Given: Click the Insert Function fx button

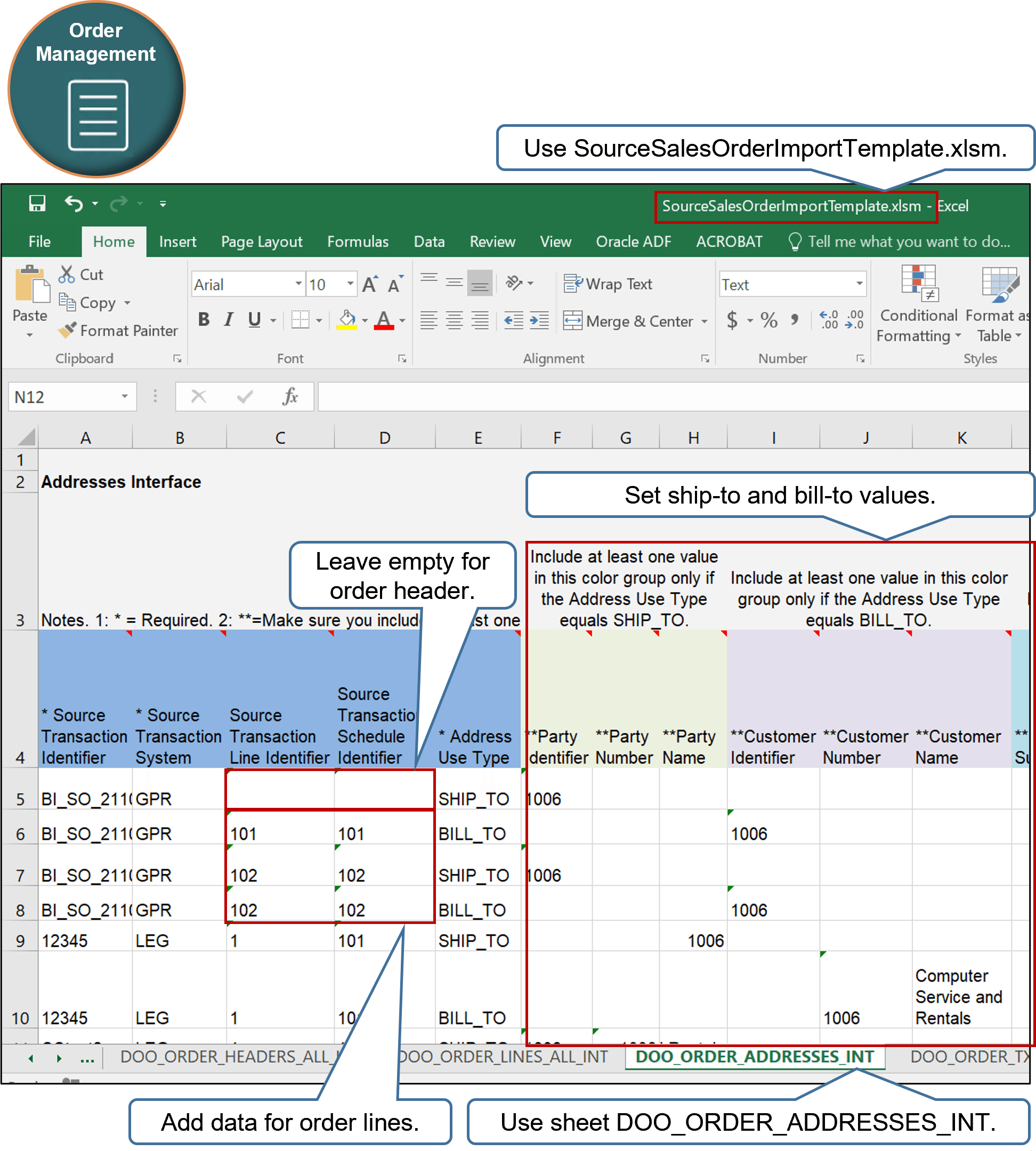Looking at the screenshot, I should (x=290, y=397).
